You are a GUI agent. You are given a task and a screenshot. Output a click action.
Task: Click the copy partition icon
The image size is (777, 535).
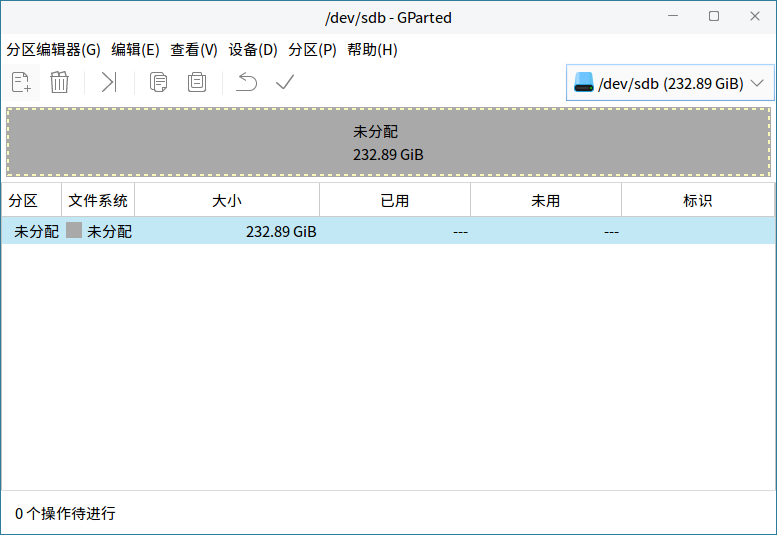[158, 83]
